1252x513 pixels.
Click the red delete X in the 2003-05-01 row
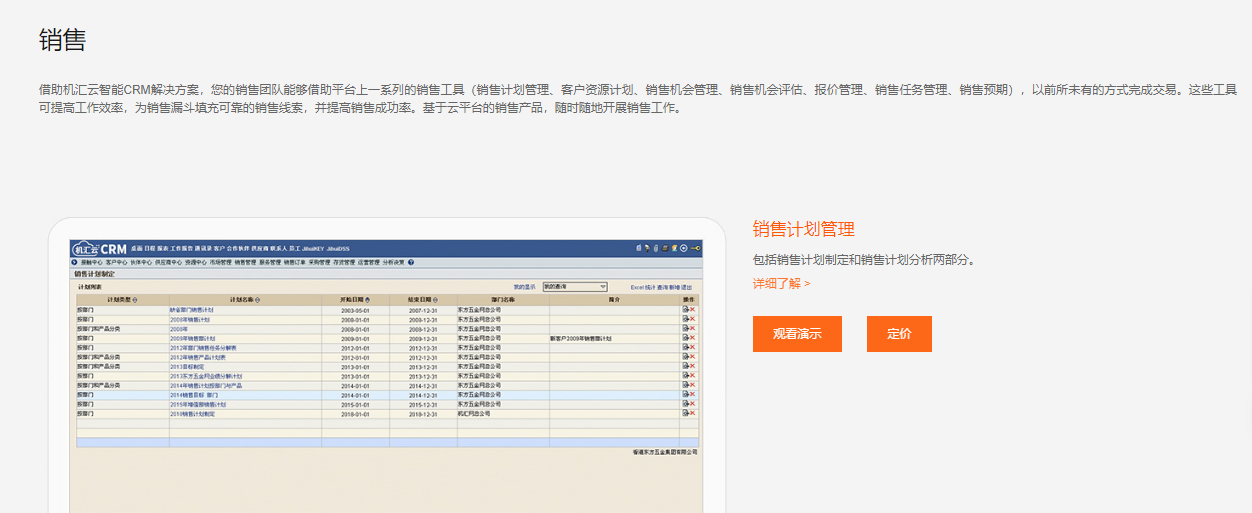pos(693,310)
